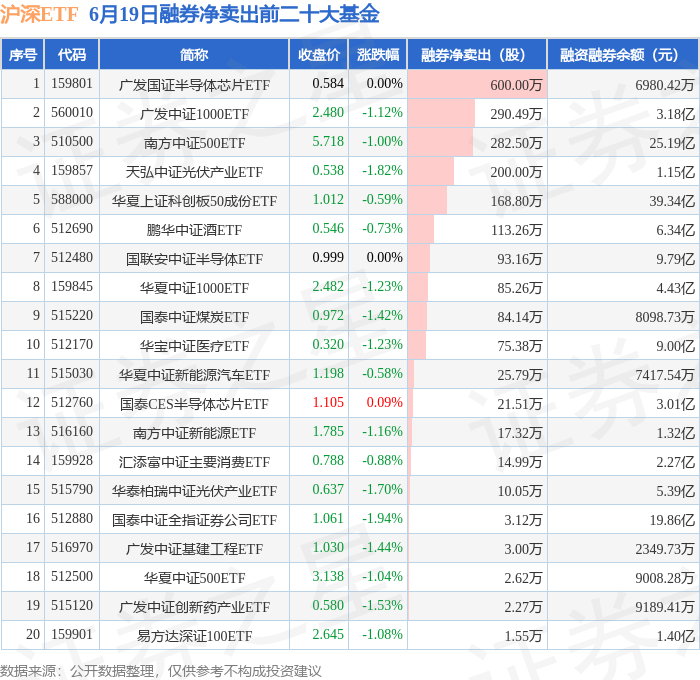
Task: Click the balance value 8098.73万
Action: [x=665, y=317]
